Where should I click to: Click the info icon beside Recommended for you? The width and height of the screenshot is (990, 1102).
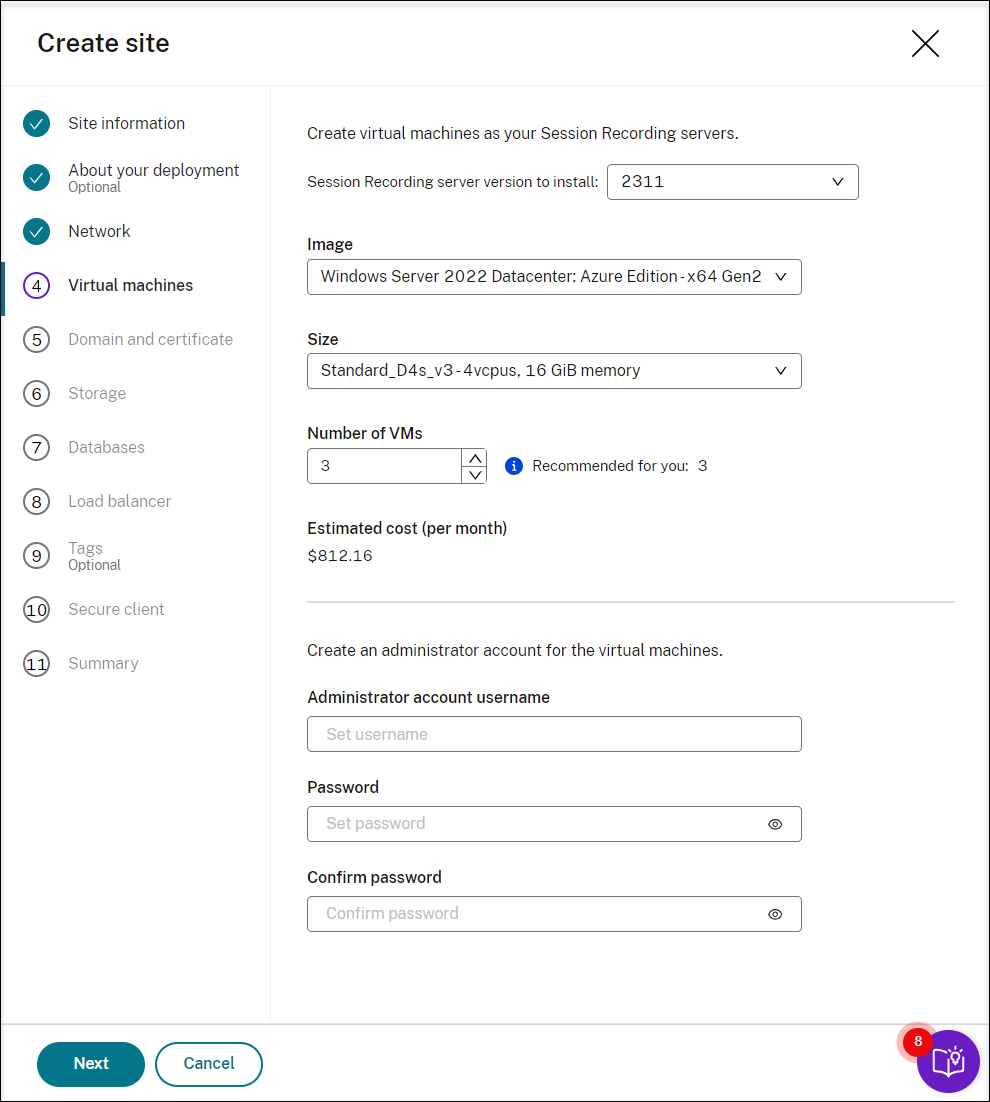pos(514,466)
